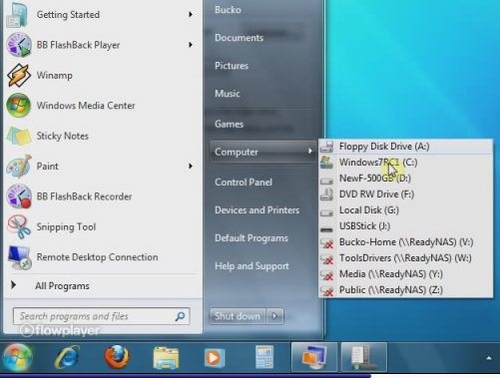Show hidden system tray icons
500x378 pixels.
[489, 358]
